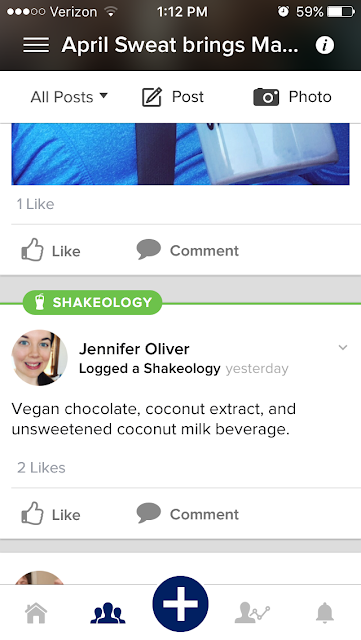This screenshot has height=640, width=361.
Task: View the 1 Like count
Action: coord(36,204)
